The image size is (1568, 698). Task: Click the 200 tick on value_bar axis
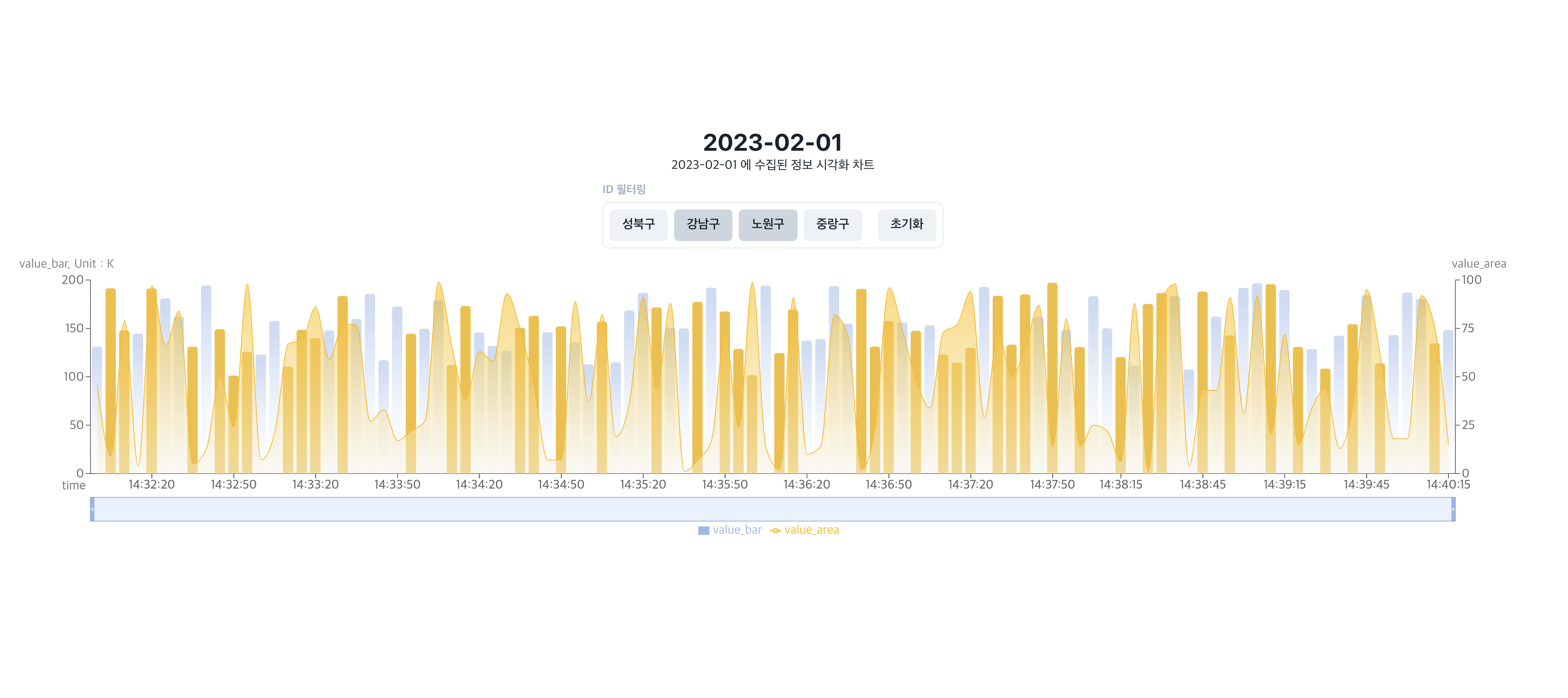click(x=73, y=280)
